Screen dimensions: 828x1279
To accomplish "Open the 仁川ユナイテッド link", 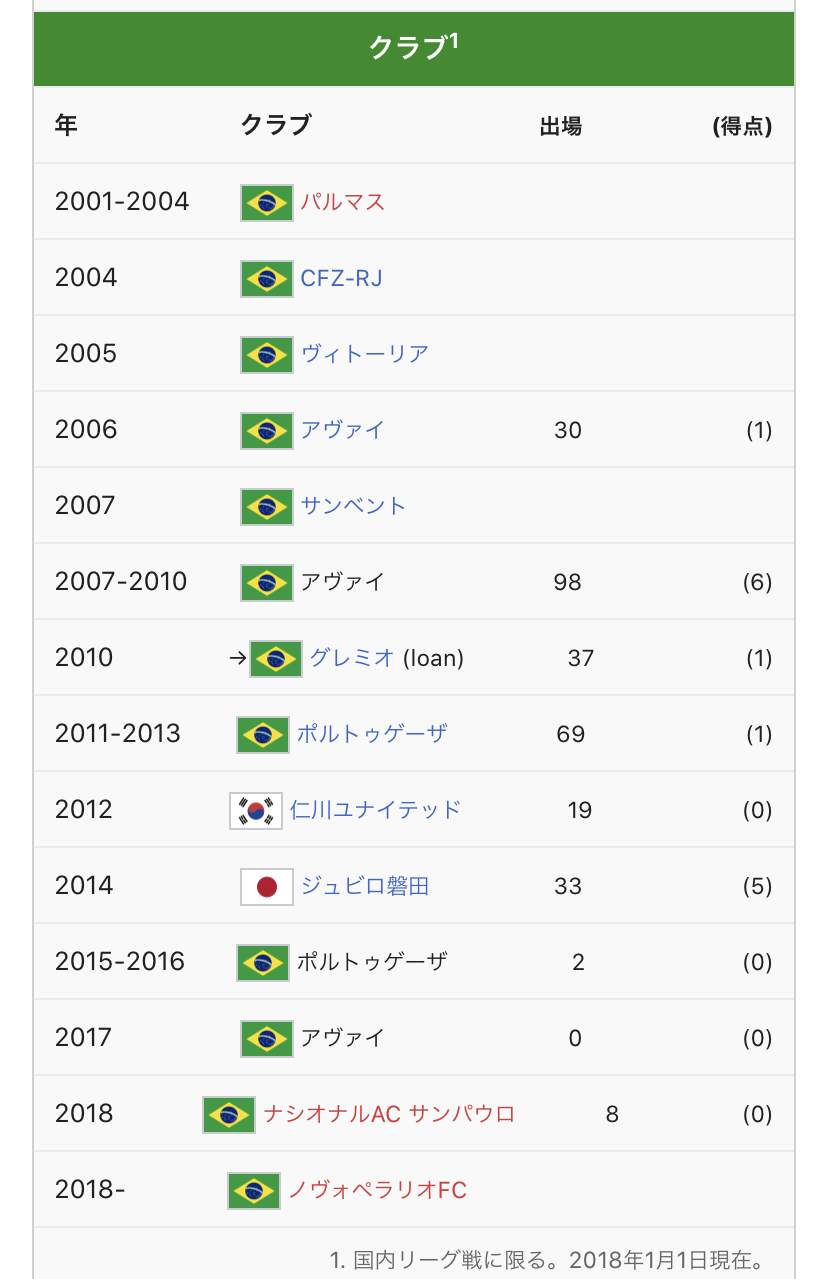I will (x=376, y=810).
